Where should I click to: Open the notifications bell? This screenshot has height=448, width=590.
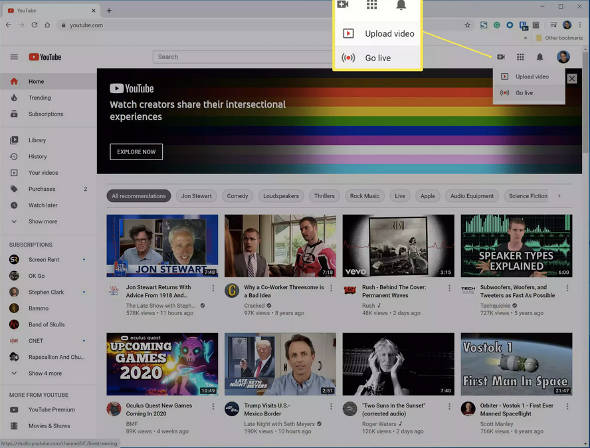540,57
